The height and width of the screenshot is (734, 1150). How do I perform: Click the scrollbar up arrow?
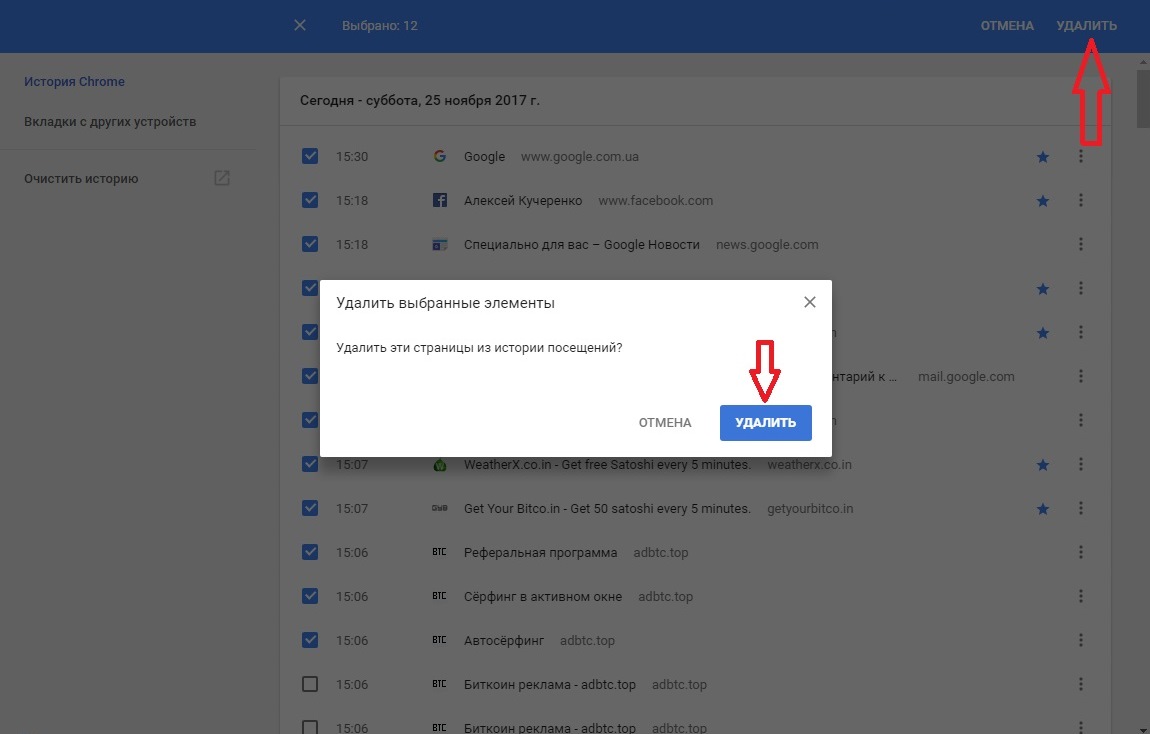(x=1143, y=62)
